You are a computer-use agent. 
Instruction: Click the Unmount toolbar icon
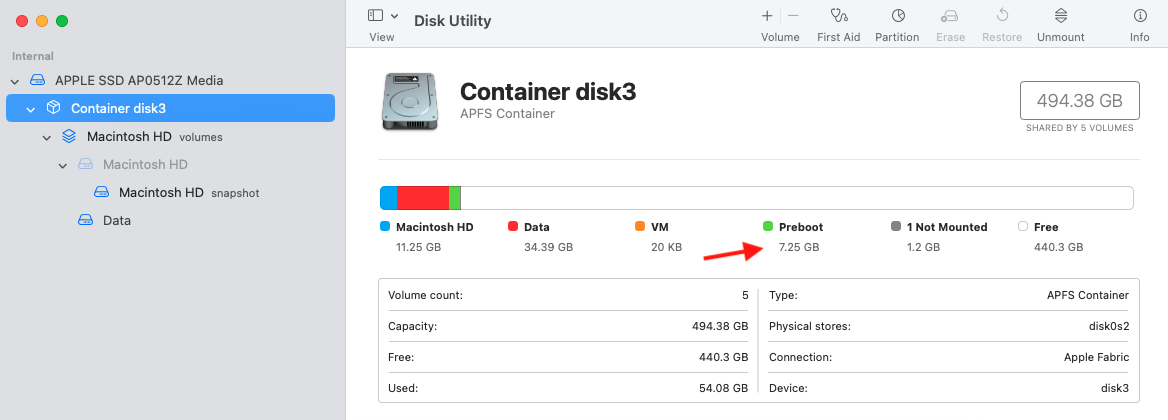click(1060, 16)
